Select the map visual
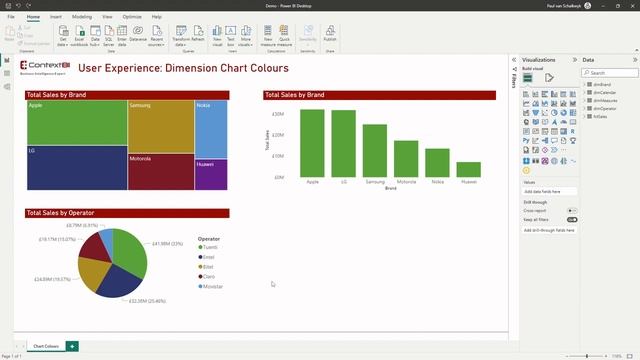The width and height of the screenshot is (640, 360). click(x=526, y=122)
